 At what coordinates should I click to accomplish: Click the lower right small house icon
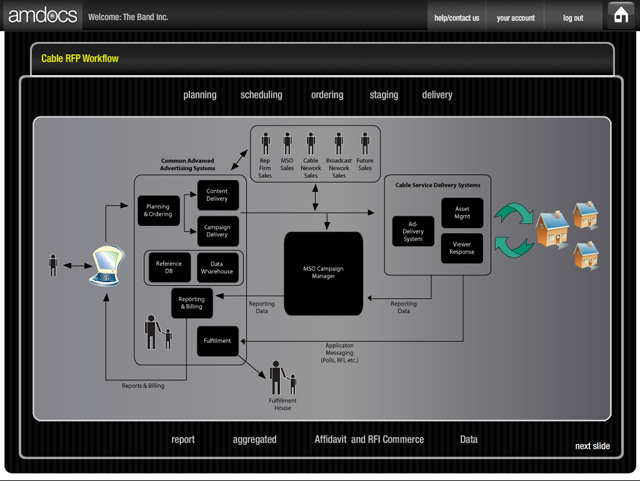coord(587,255)
